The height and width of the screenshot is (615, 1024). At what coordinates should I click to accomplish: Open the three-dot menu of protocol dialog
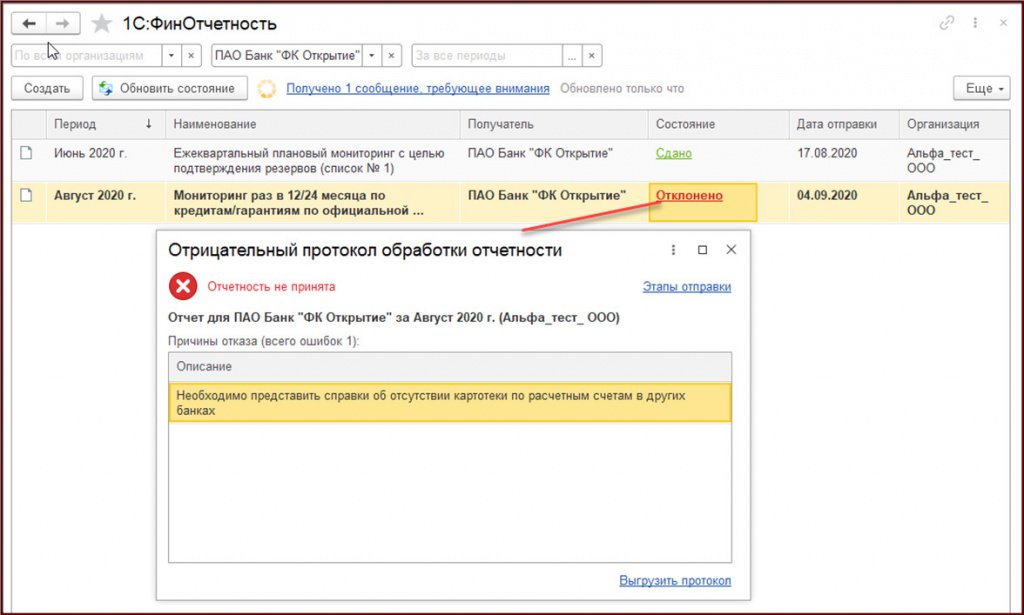pos(673,250)
